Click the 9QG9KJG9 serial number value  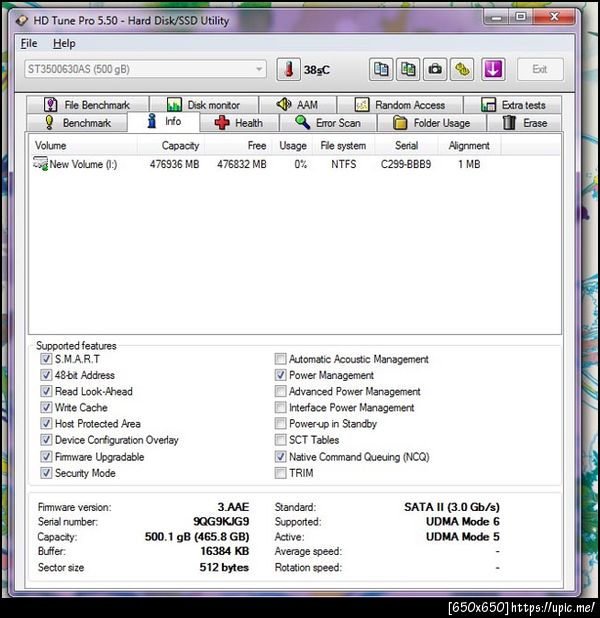[x=221, y=521]
